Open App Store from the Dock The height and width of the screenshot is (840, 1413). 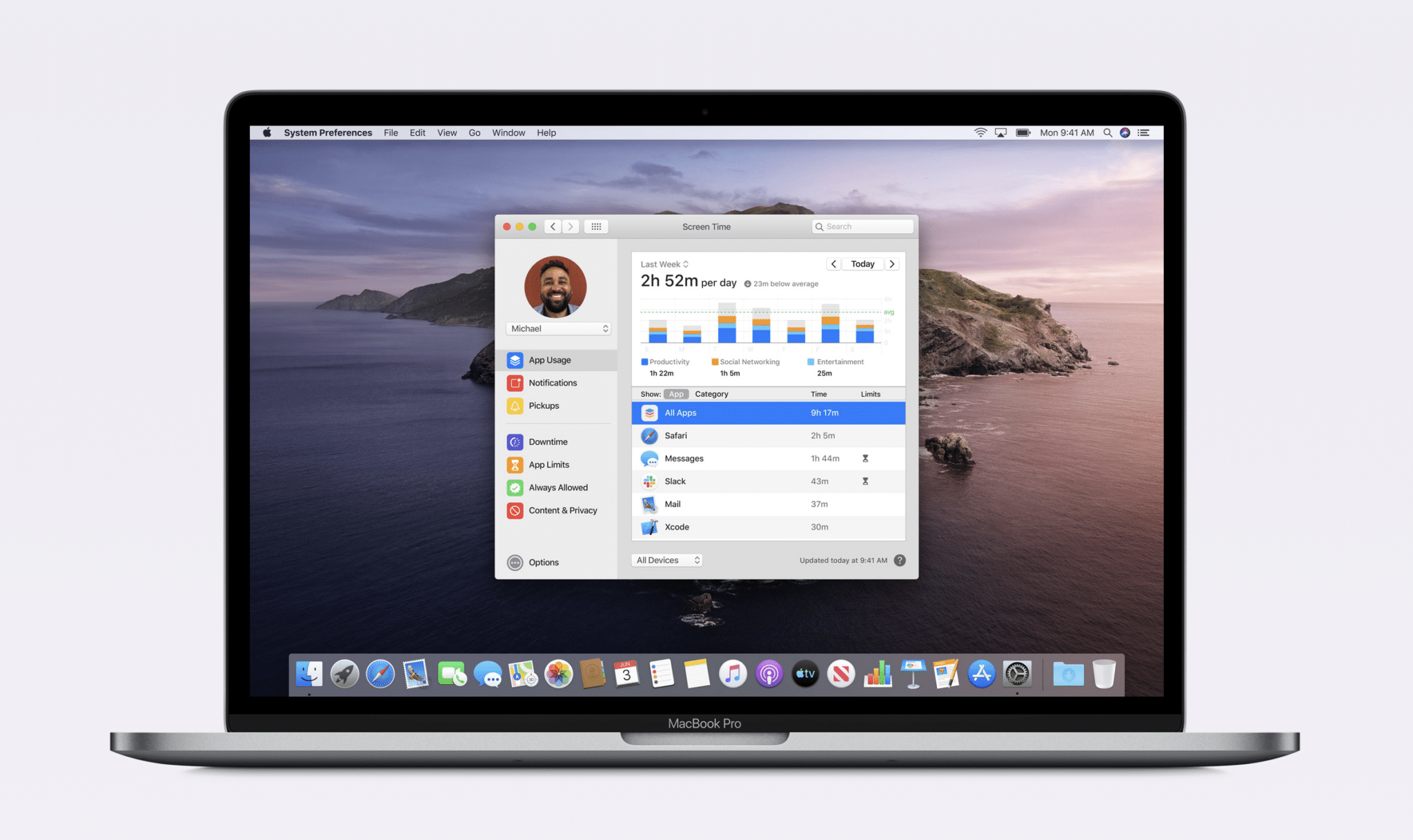[981, 674]
